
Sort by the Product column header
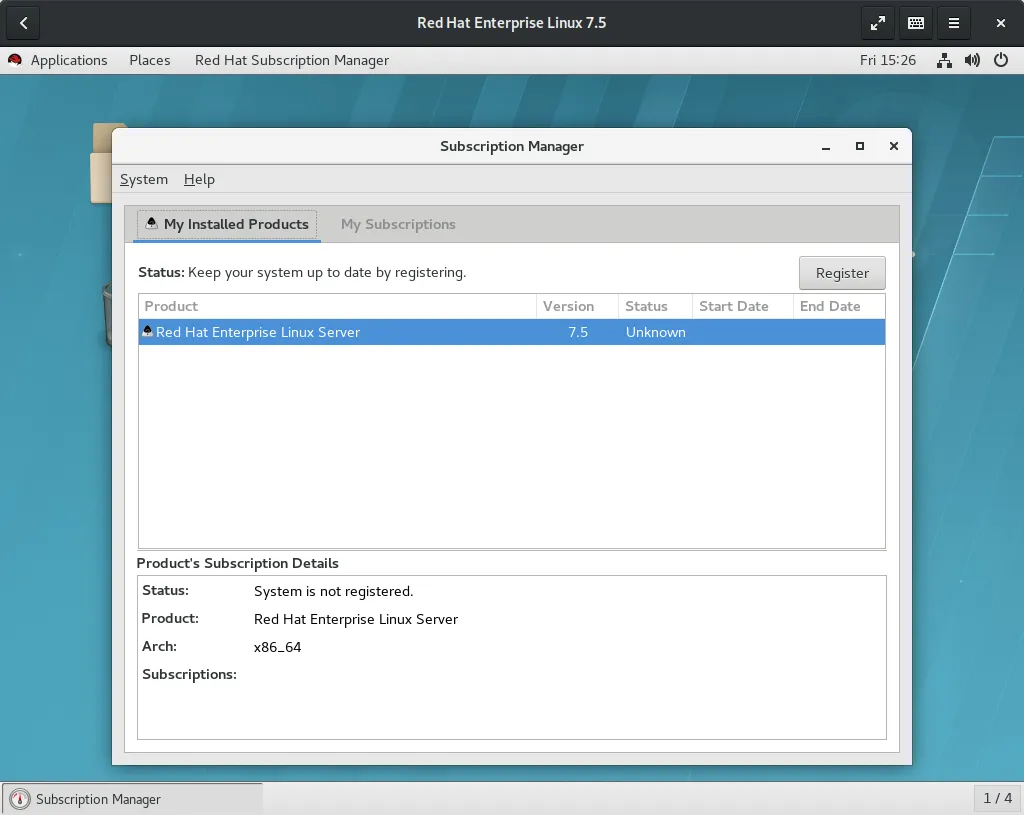pos(336,306)
